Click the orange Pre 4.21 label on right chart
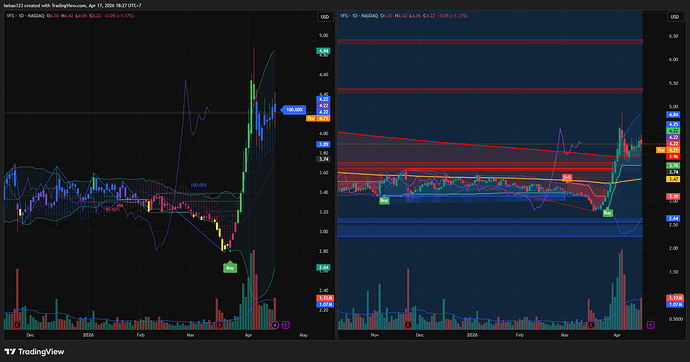 668,150
